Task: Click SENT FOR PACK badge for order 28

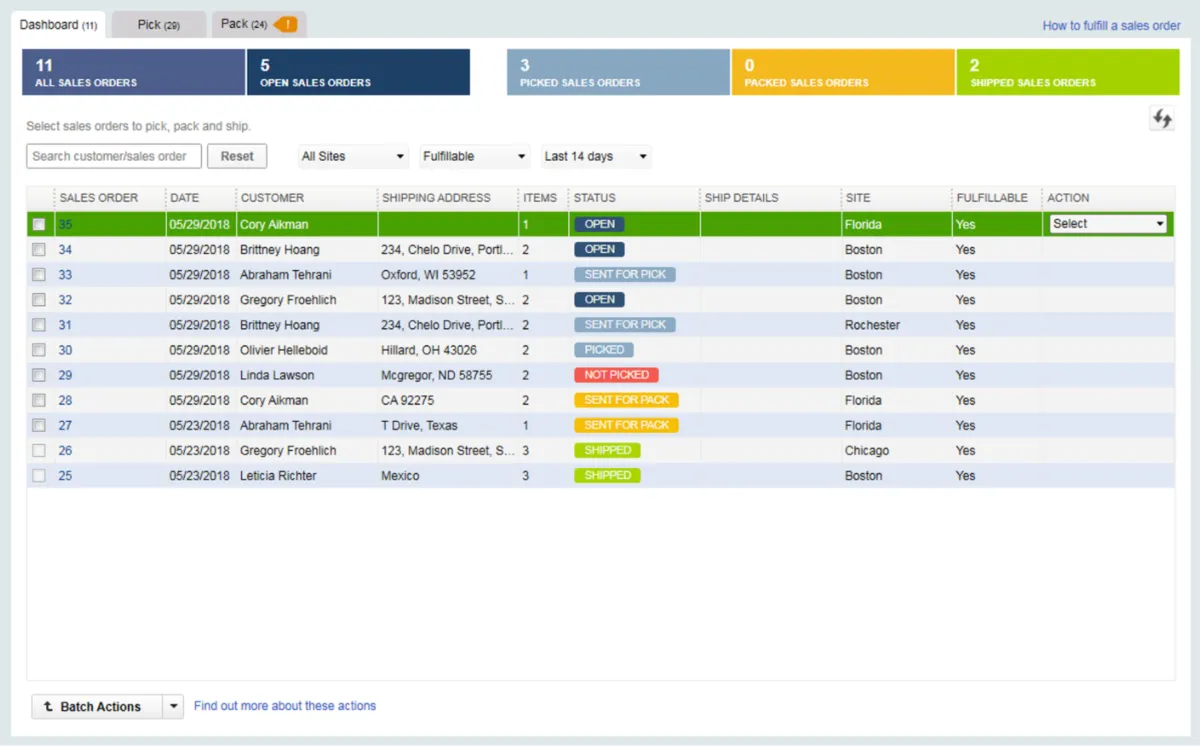Action: 626,400
